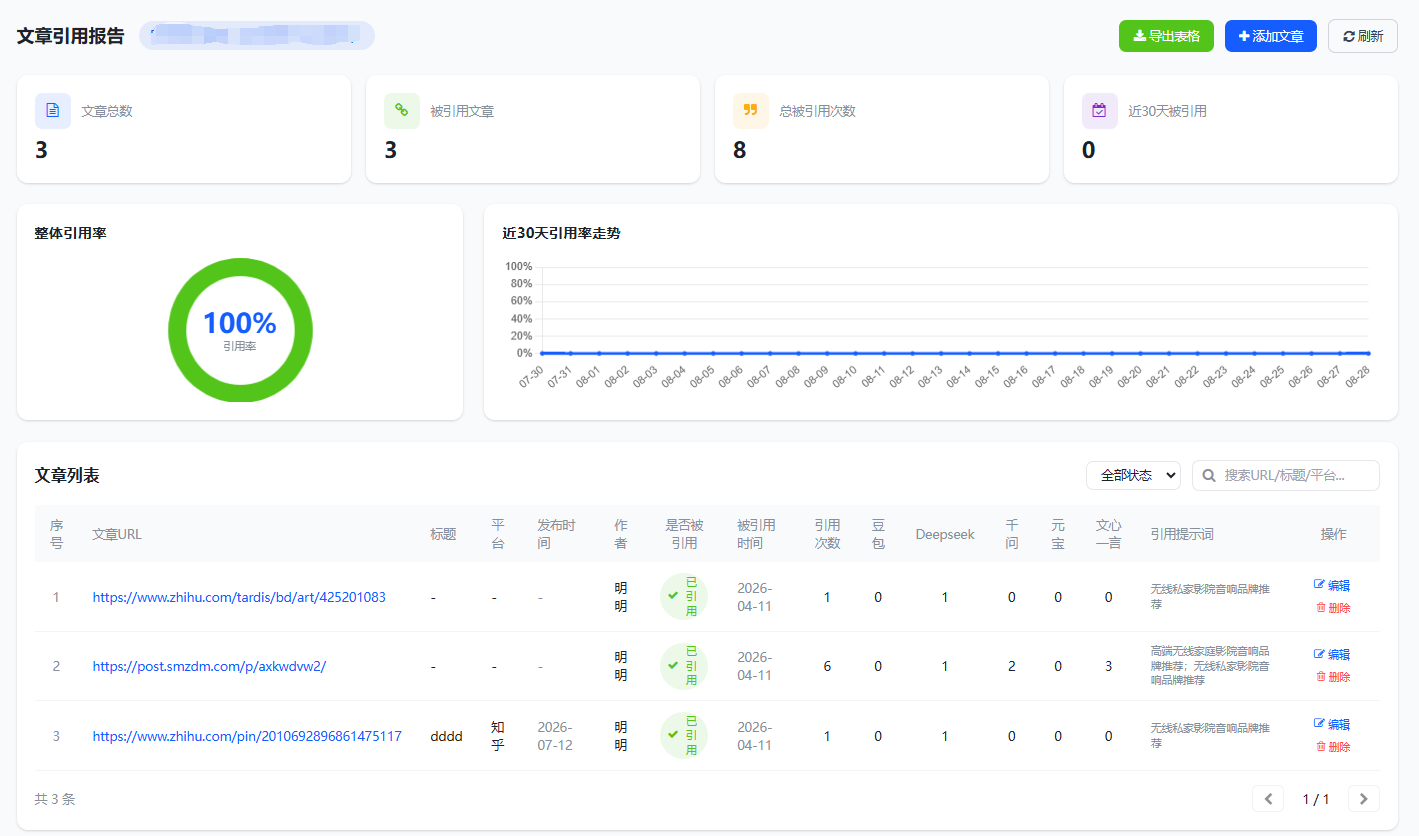Click the 07-30 point on the trend line
This screenshot has height=836, width=1419.
541,353
